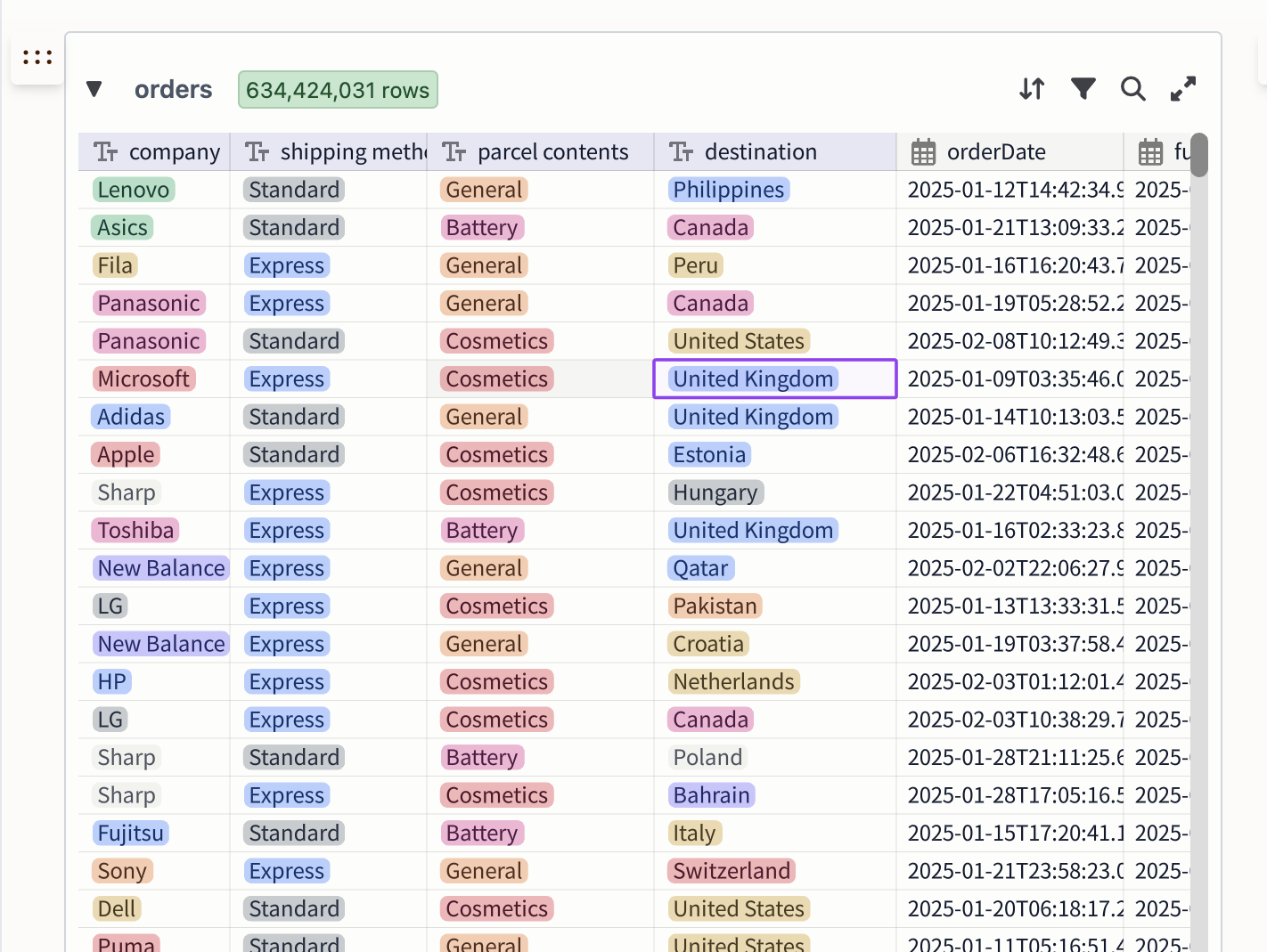Click the text type icon in company header
The width and height of the screenshot is (1267, 952).
pyautogui.click(x=106, y=152)
